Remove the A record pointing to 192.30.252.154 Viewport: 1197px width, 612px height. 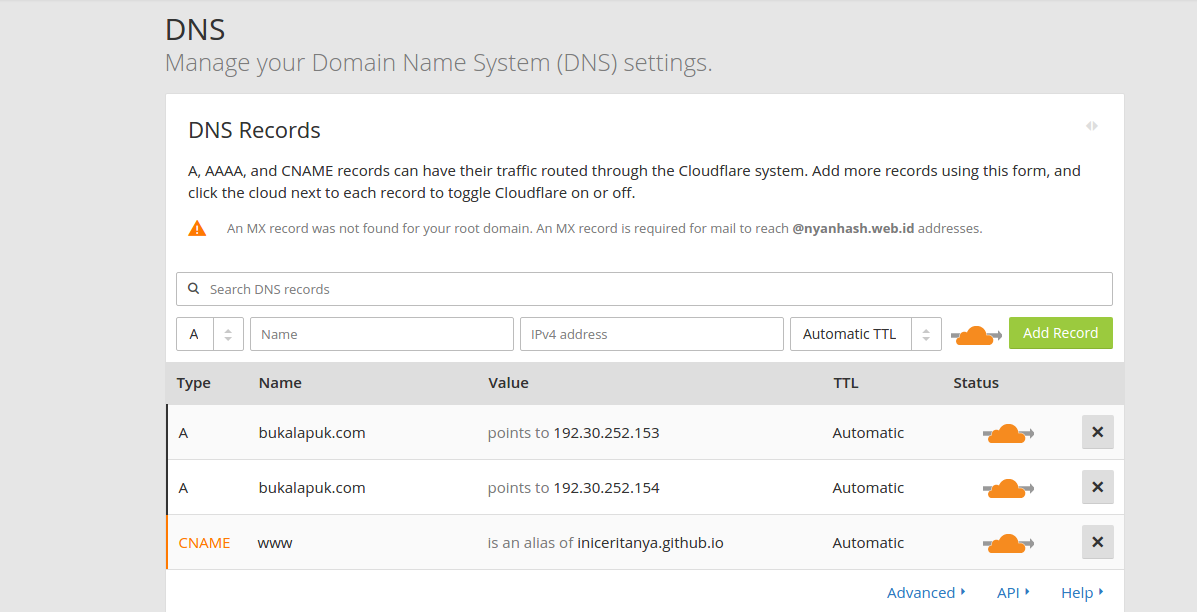point(1097,487)
